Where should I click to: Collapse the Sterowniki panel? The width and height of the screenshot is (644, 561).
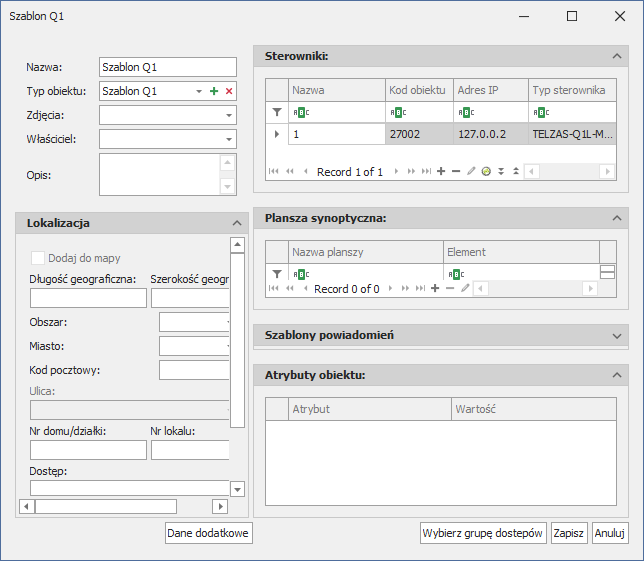pos(617,56)
